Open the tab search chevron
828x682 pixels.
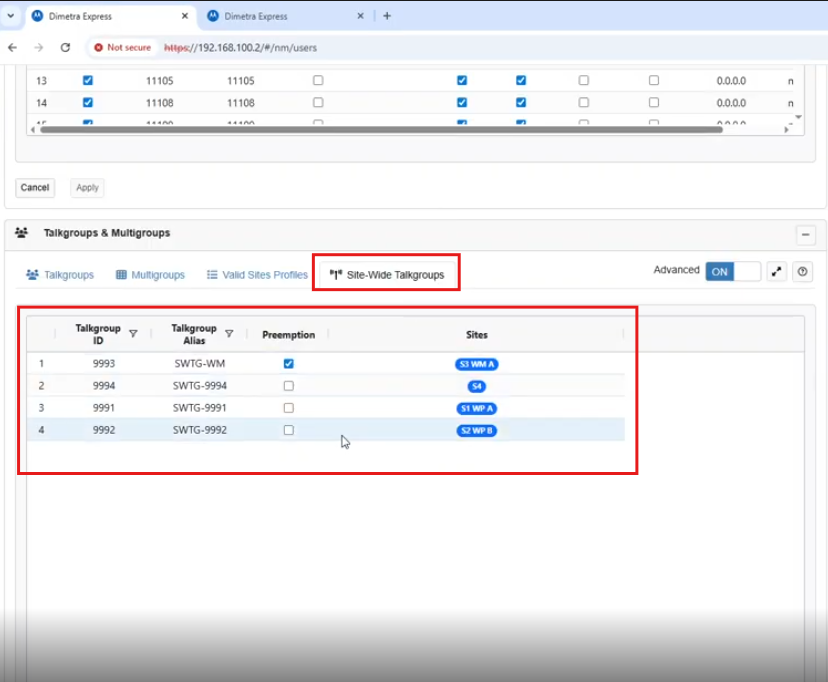tap(11, 16)
